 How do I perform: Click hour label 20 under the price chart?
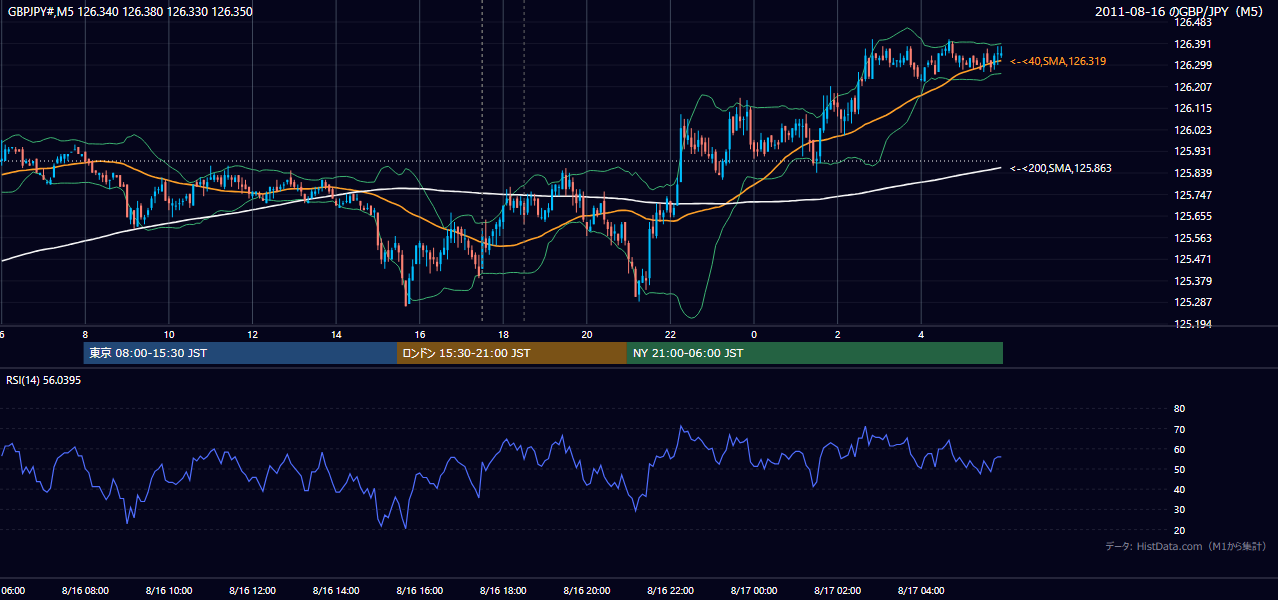tap(587, 335)
